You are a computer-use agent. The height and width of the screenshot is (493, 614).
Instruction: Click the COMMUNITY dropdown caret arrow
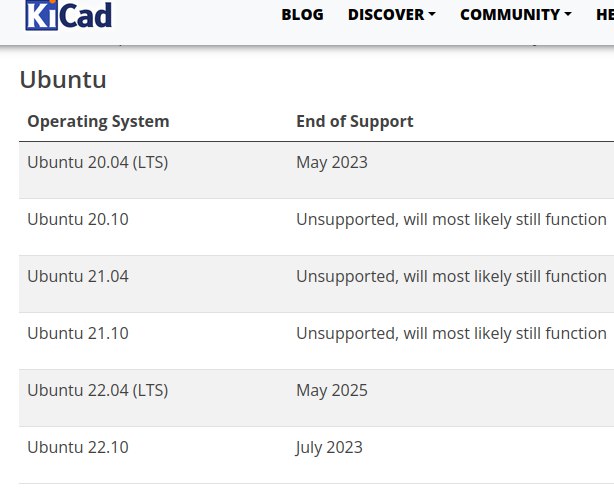pyautogui.click(x=568, y=14)
